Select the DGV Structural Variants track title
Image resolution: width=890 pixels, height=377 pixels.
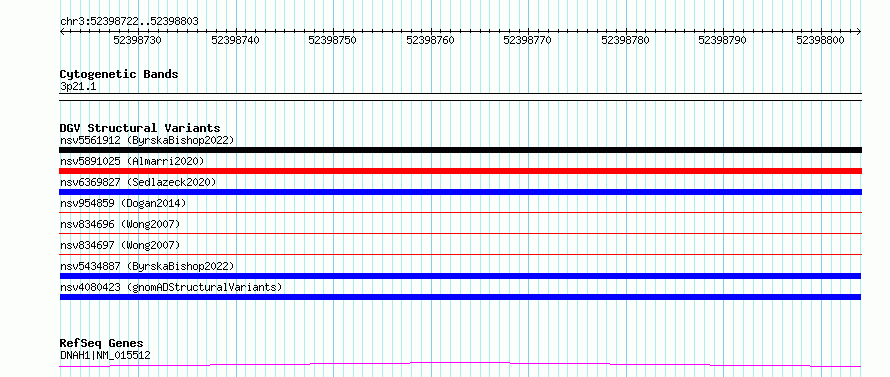(x=140, y=128)
